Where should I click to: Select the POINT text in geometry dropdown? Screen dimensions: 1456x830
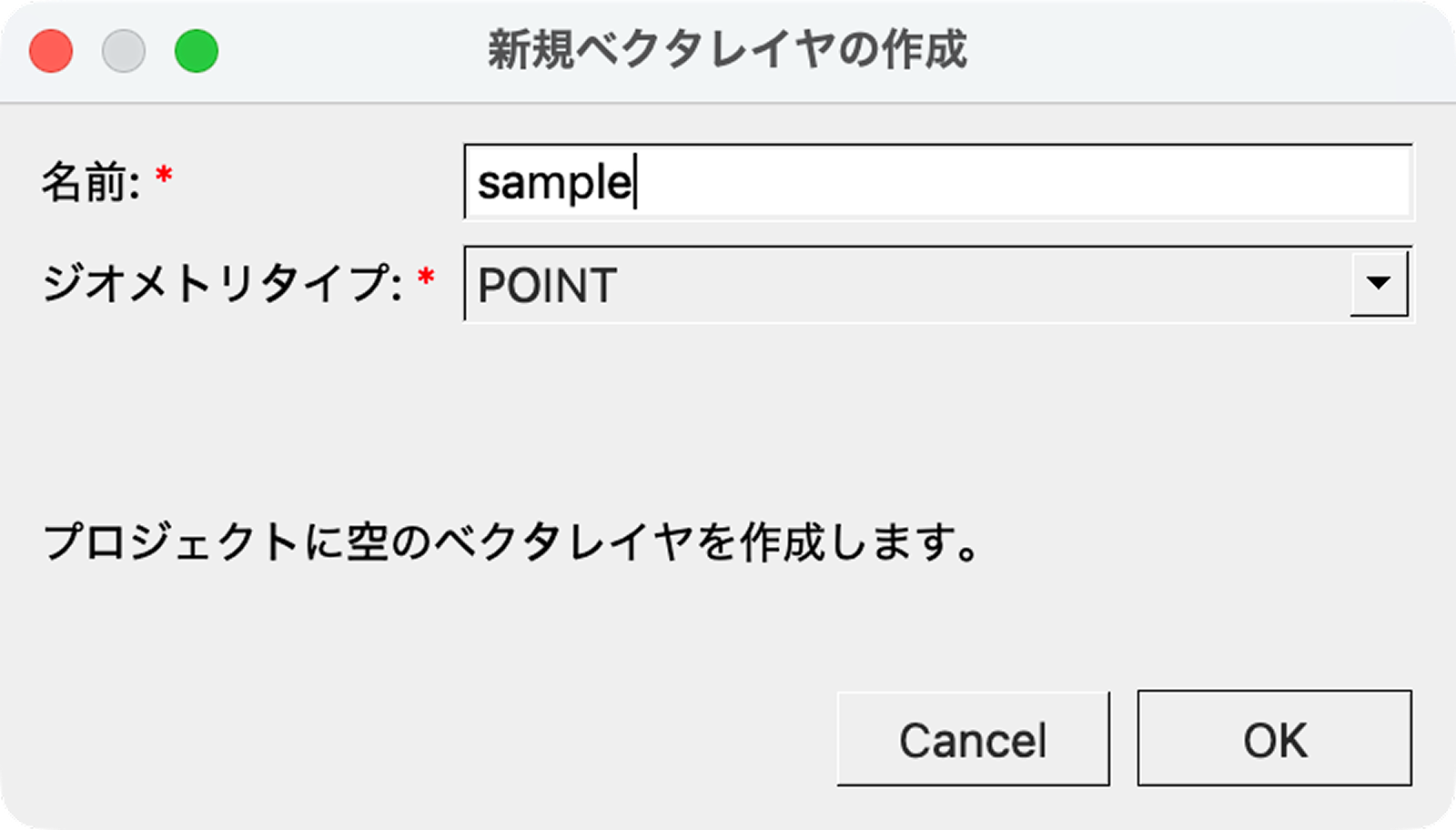click(547, 286)
